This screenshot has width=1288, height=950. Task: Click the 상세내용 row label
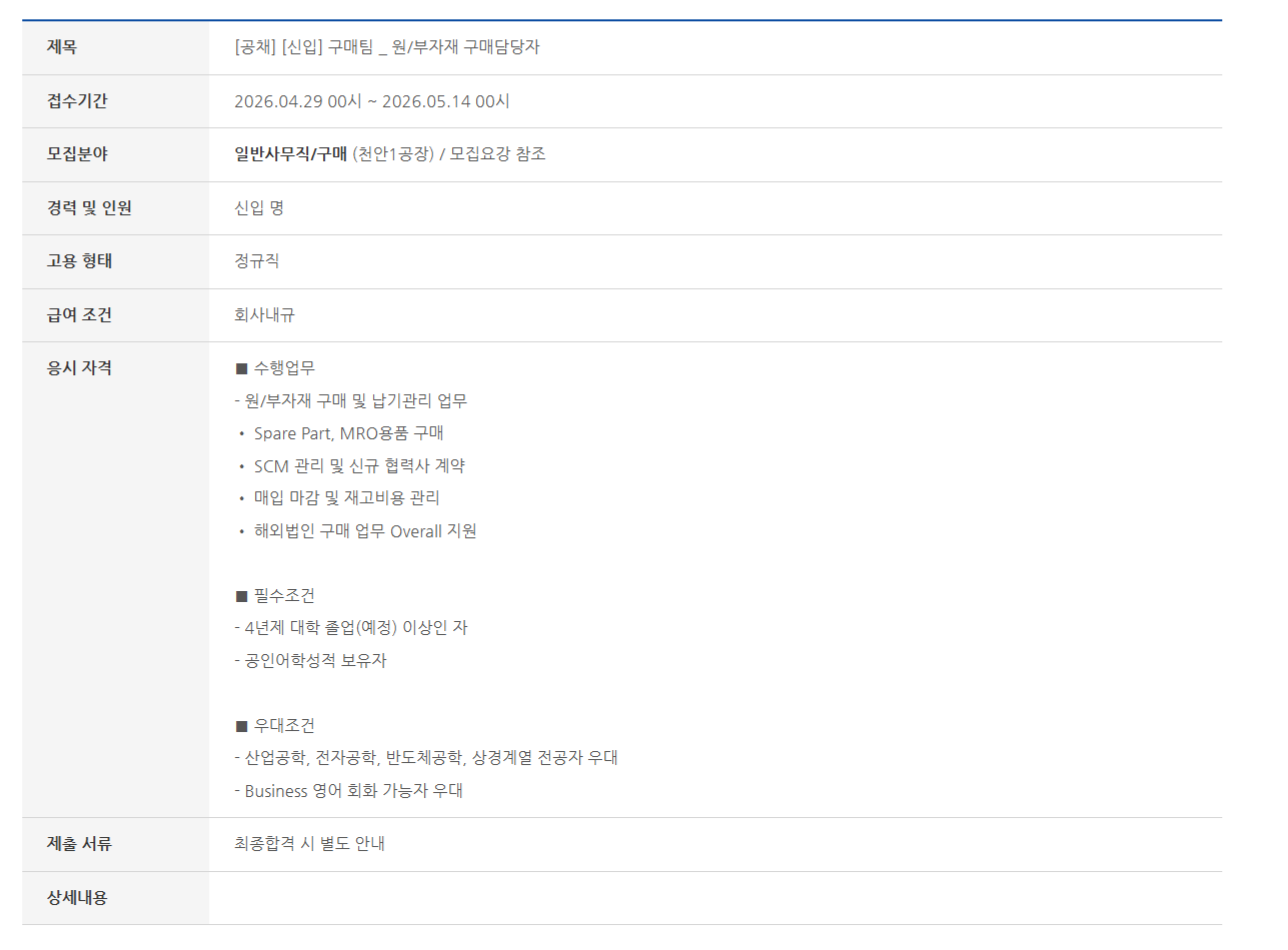(77, 898)
